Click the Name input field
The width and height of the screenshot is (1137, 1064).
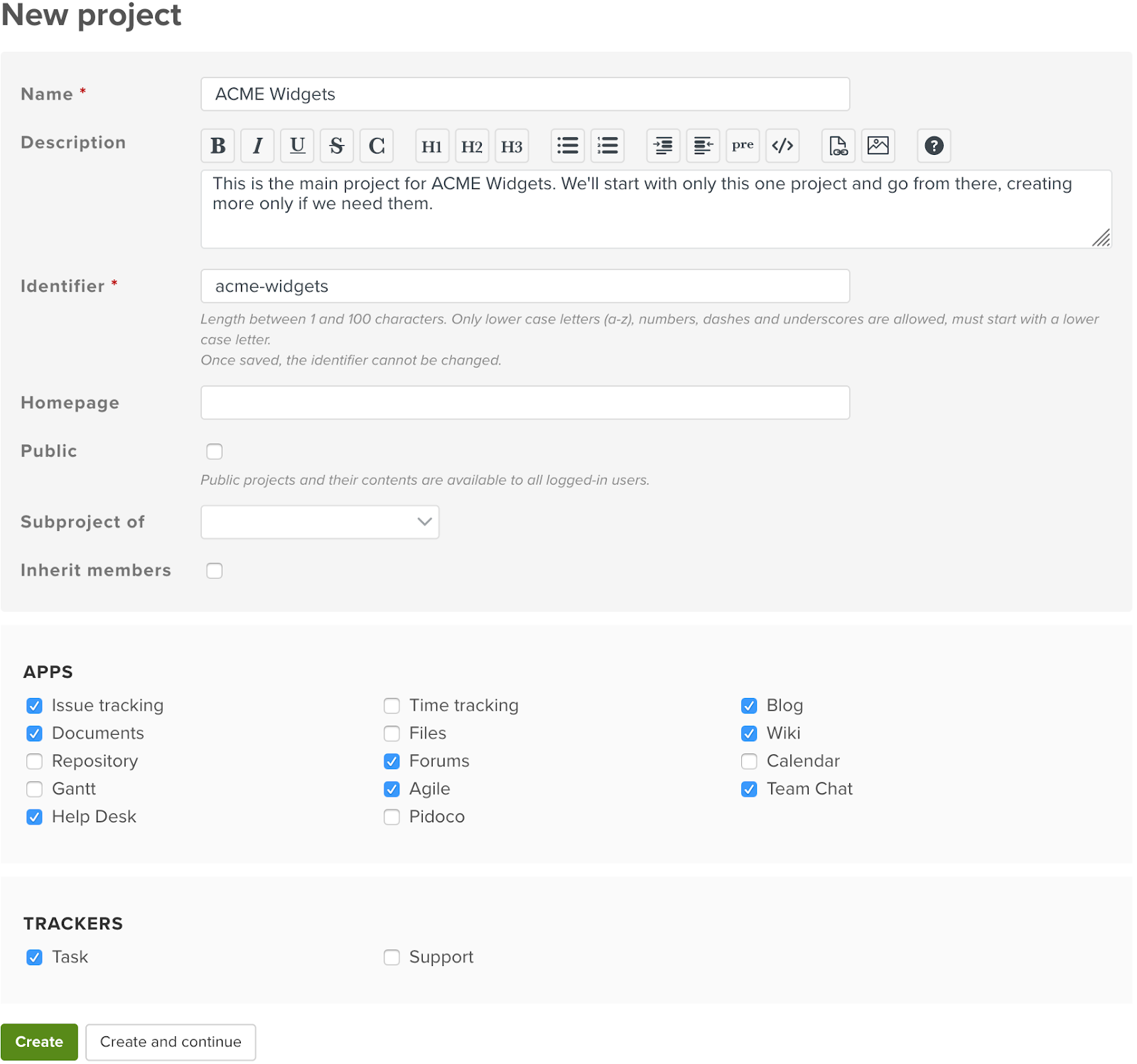pyautogui.click(x=525, y=94)
